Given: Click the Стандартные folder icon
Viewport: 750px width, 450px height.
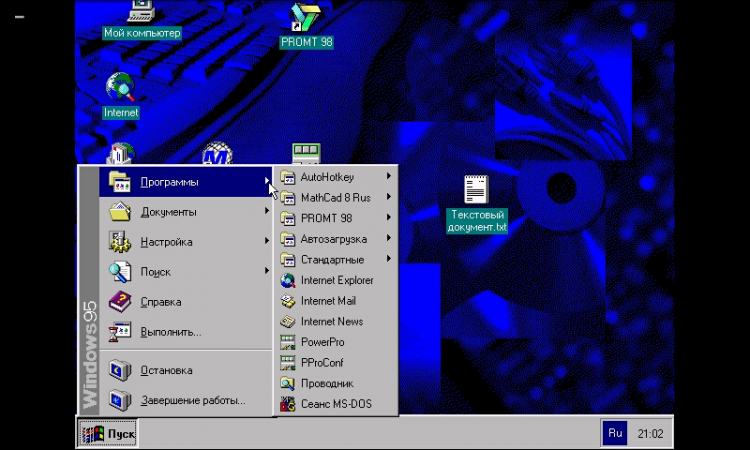Looking at the screenshot, I should (287, 259).
